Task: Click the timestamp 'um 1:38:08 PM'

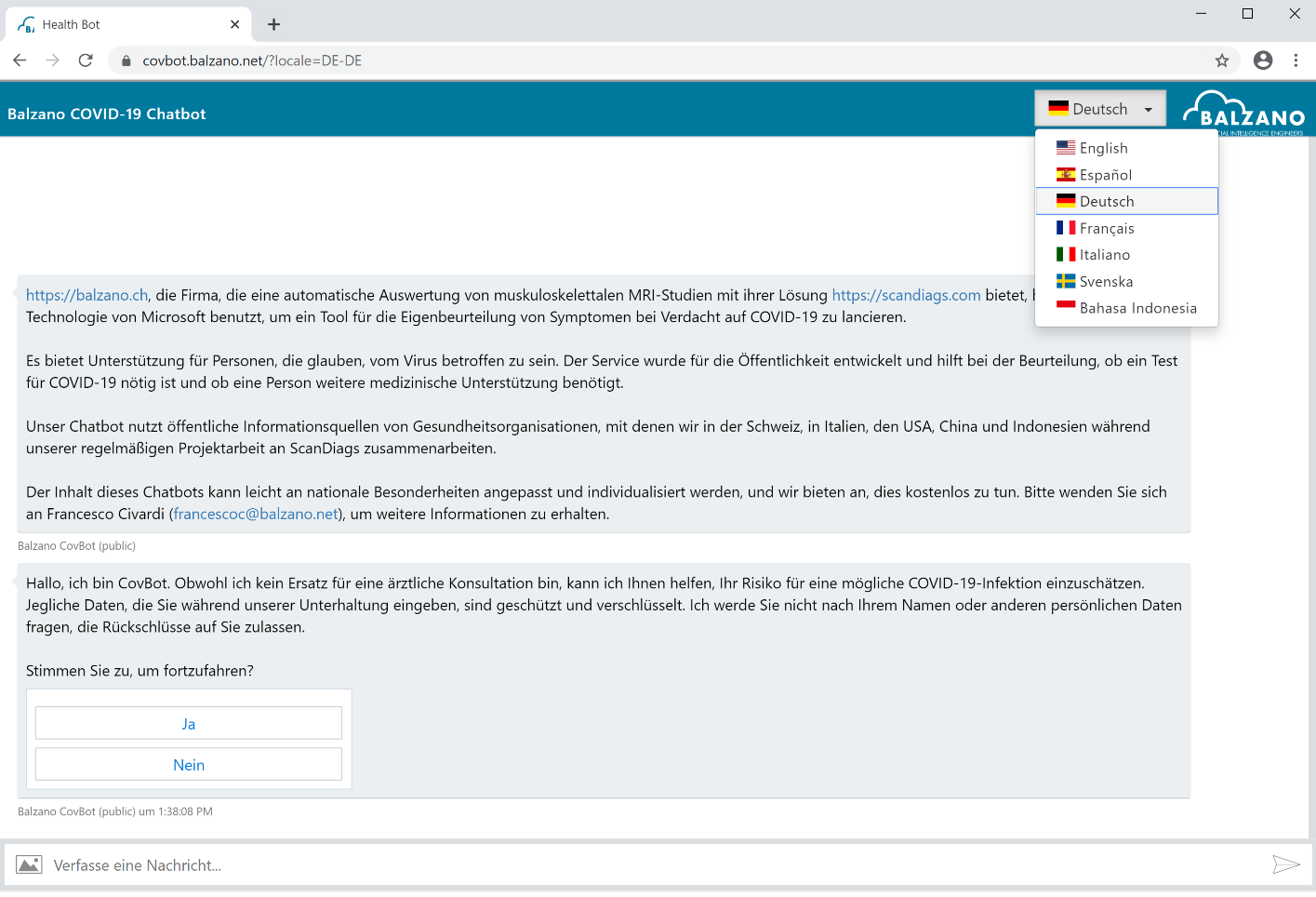Action: [x=176, y=811]
